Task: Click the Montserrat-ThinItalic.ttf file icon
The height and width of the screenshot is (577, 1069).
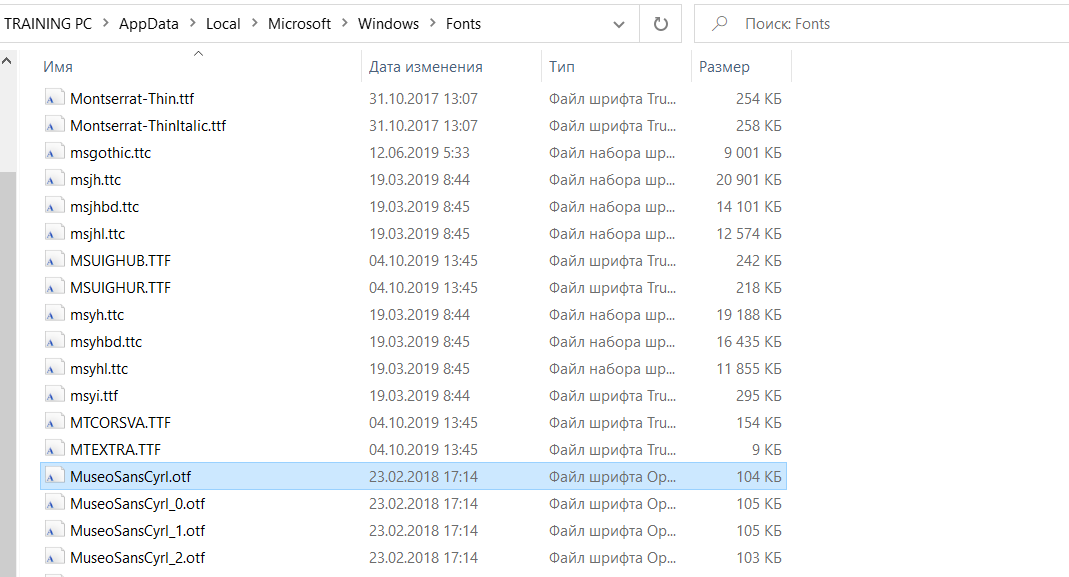Action: [55, 125]
